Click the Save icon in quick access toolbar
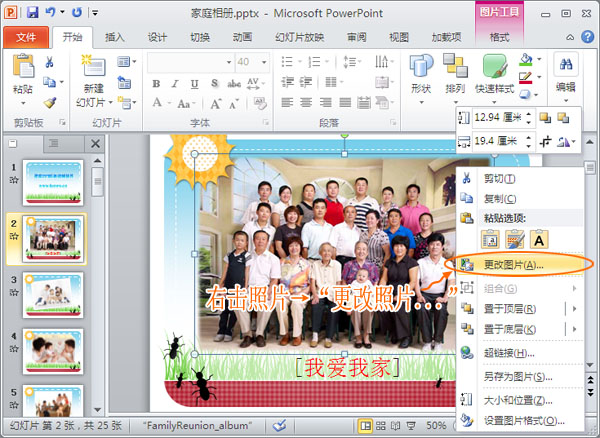The height and width of the screenshot is (438, 600). tap(33, 13)
